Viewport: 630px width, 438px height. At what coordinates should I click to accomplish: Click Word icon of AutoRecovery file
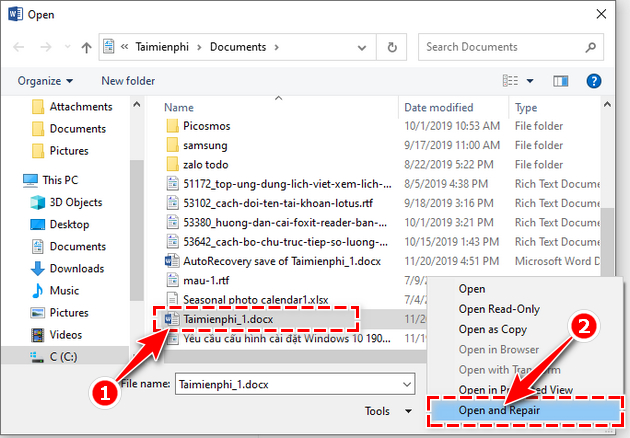pyautogui.click(x=172, y=261)
